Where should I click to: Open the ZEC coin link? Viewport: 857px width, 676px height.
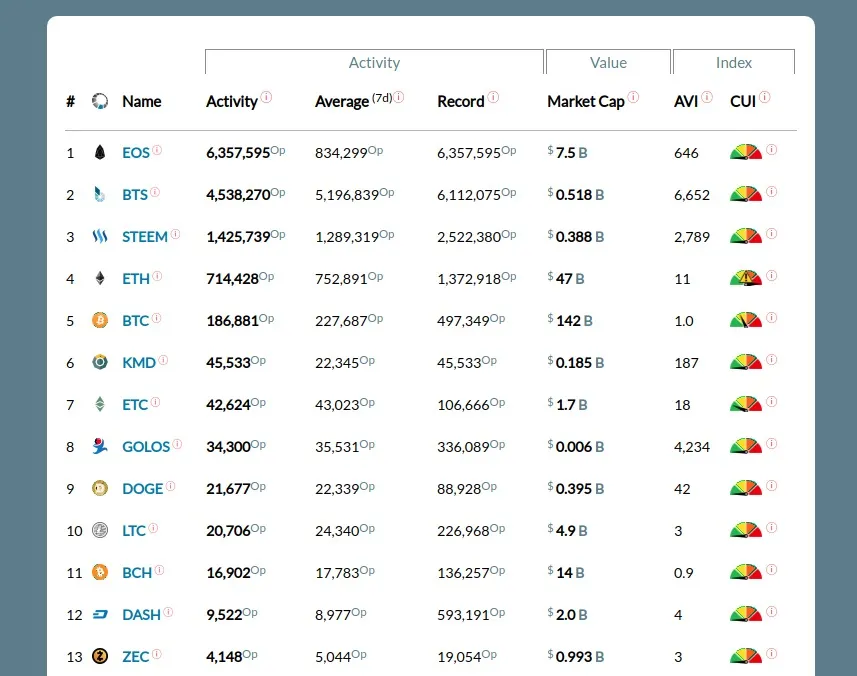coord(136,656)
